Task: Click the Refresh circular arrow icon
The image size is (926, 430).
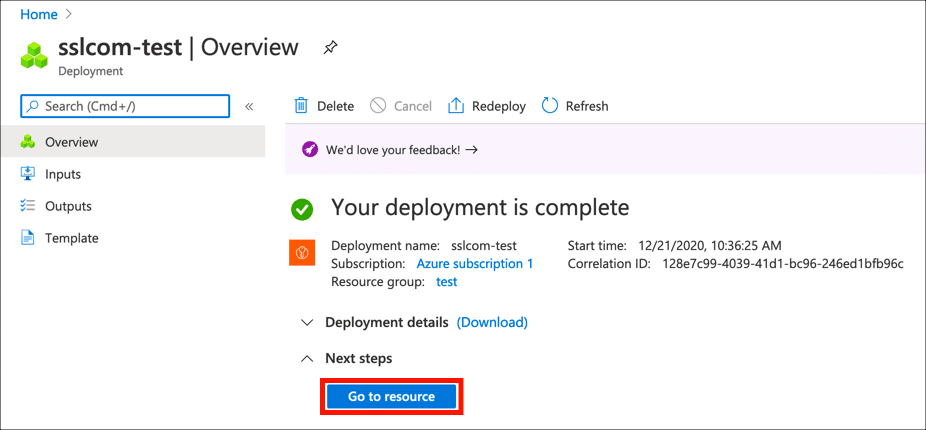Action: pyautogui.click(x=550, y=106)
